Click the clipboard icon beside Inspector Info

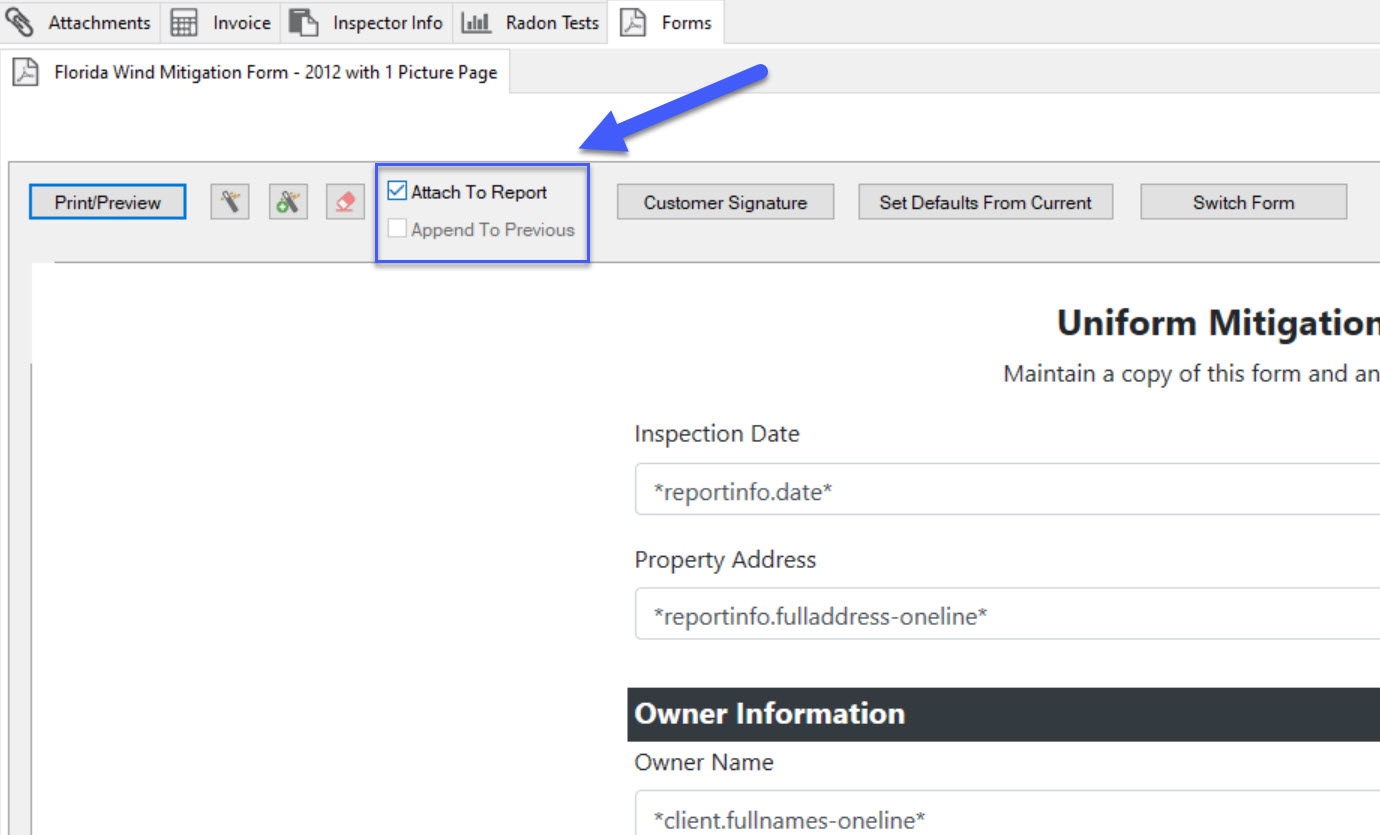coord(303,21)
